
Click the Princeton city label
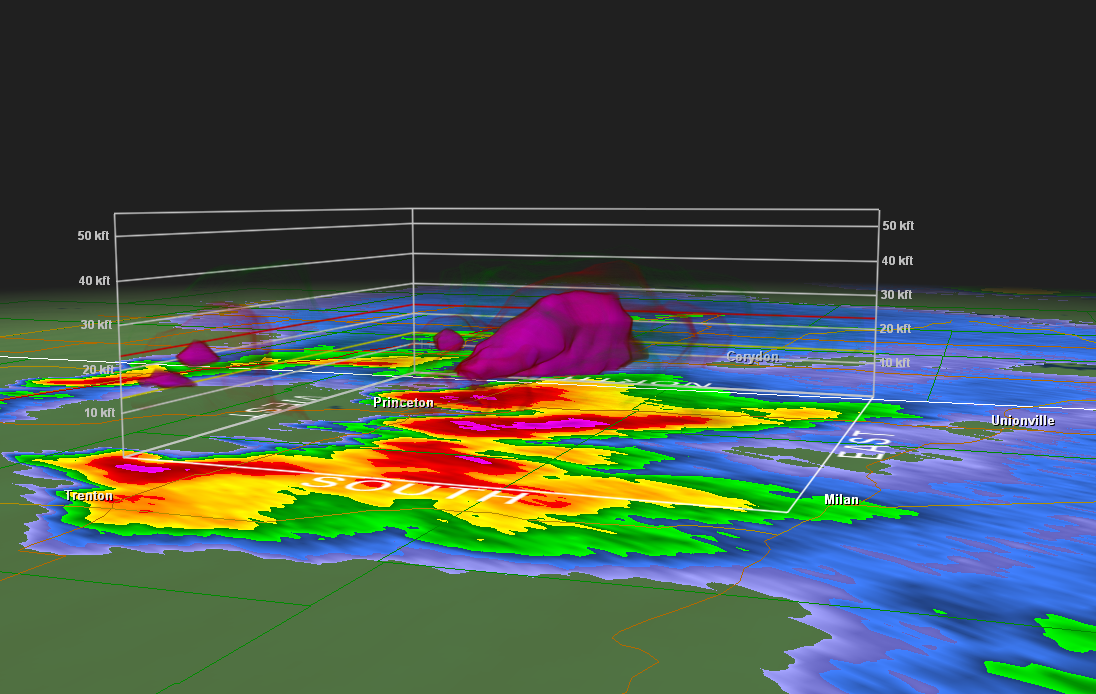(x=403, y=403)
